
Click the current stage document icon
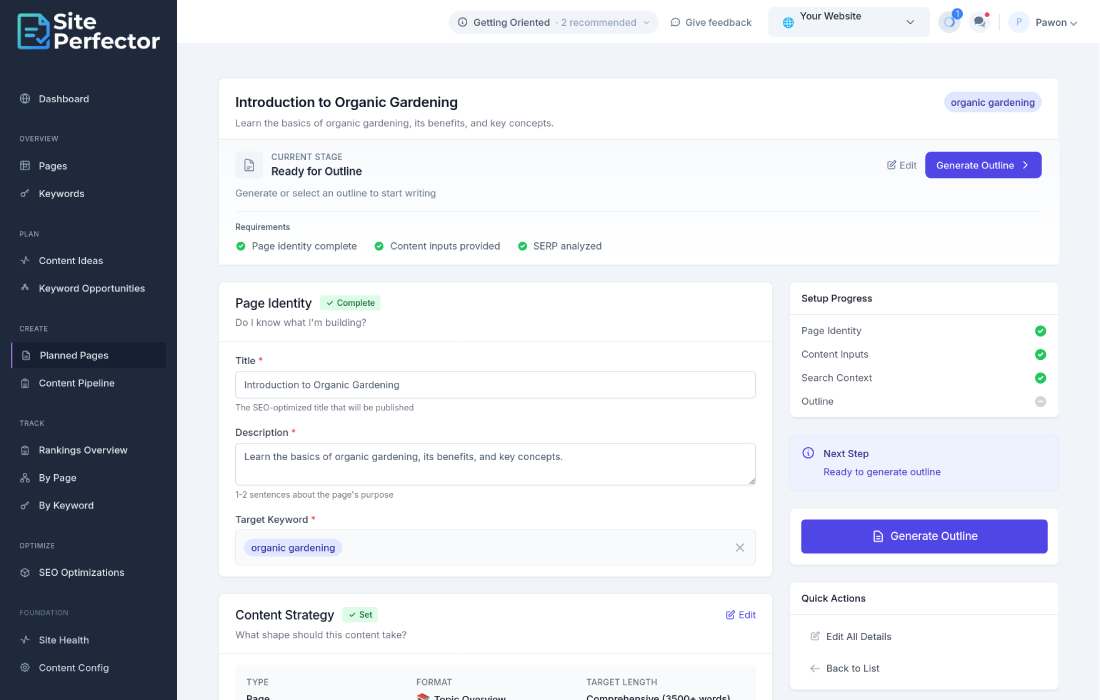pyautogui.click(x=249, y=165)
